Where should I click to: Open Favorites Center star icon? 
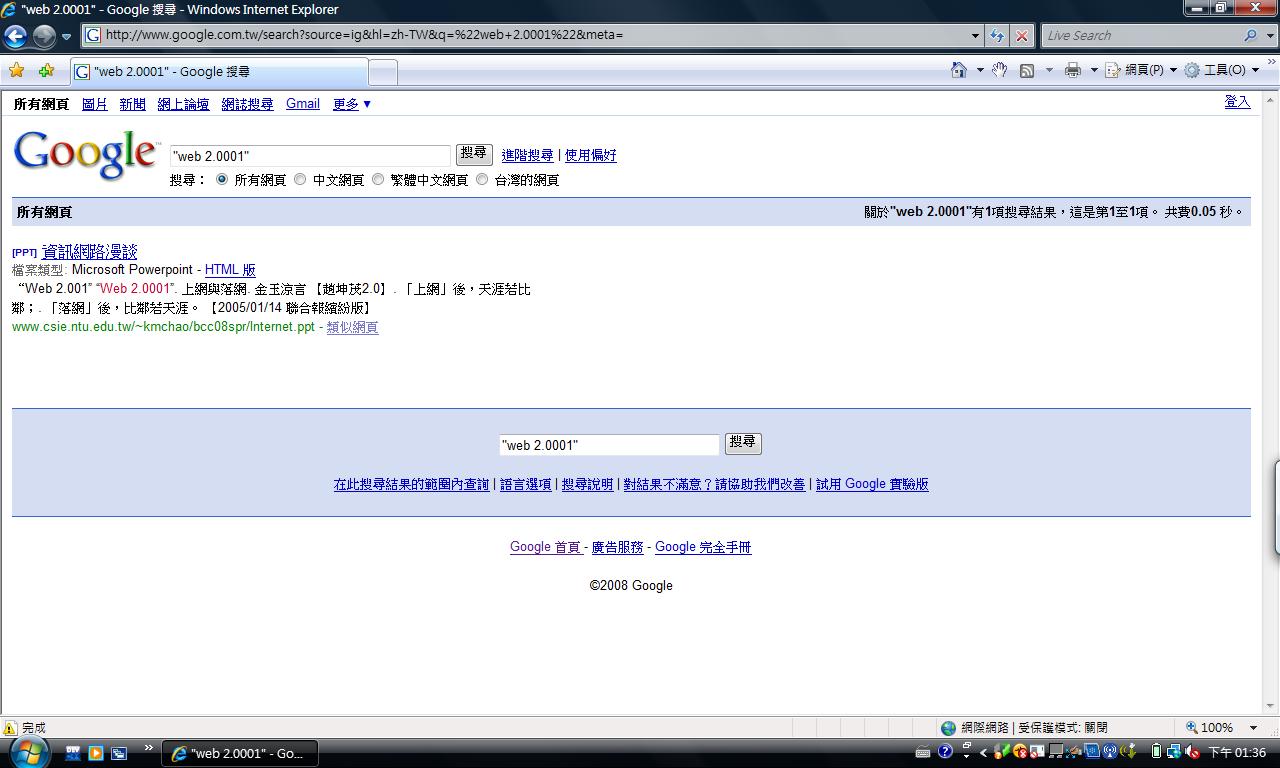click(16, 71)
